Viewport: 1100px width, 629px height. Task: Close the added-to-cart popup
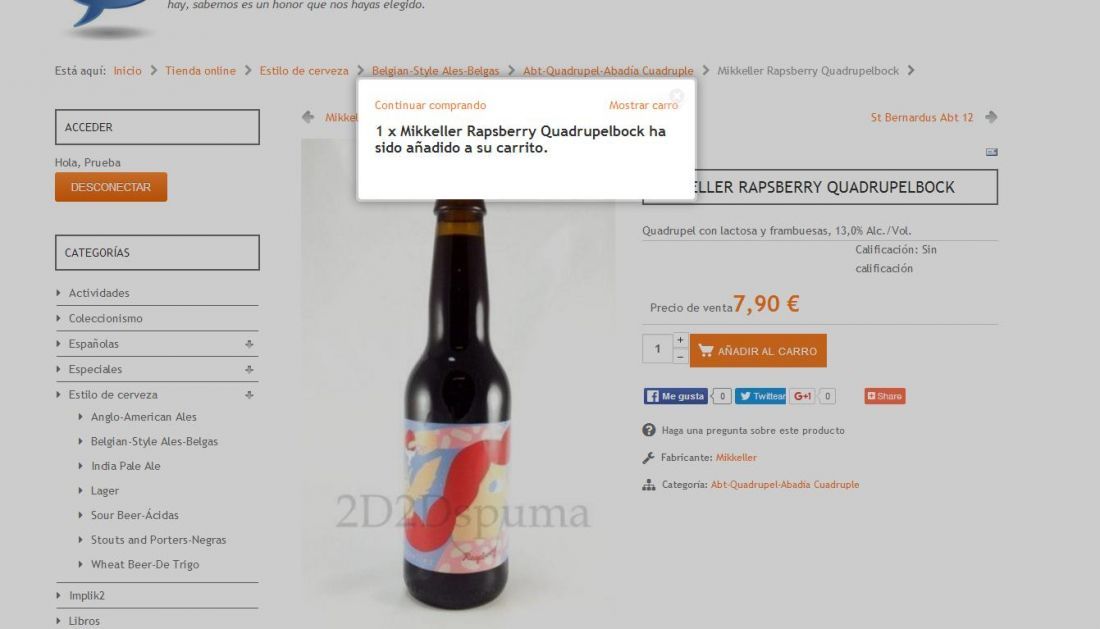click(676, 95)
